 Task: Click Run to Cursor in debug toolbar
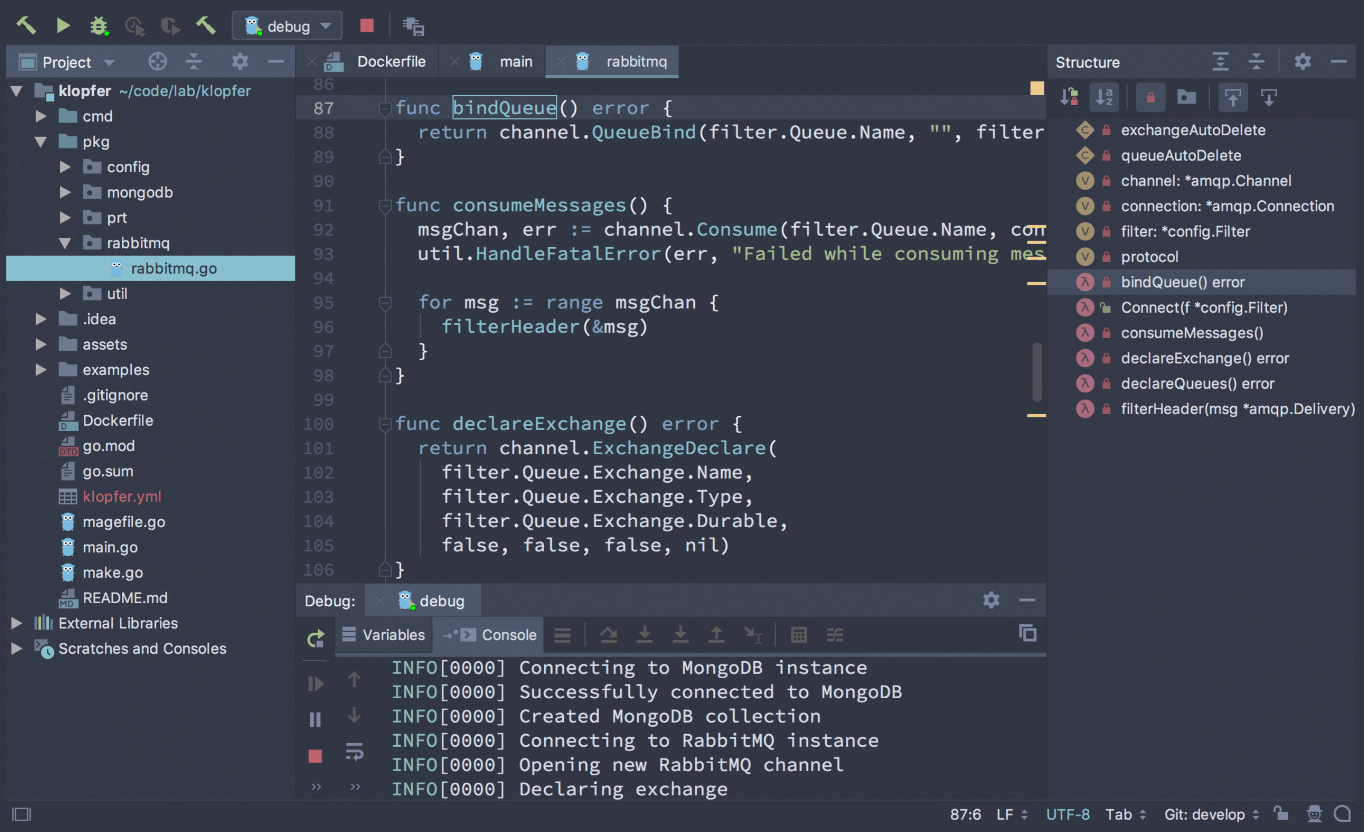click(753, 635)
